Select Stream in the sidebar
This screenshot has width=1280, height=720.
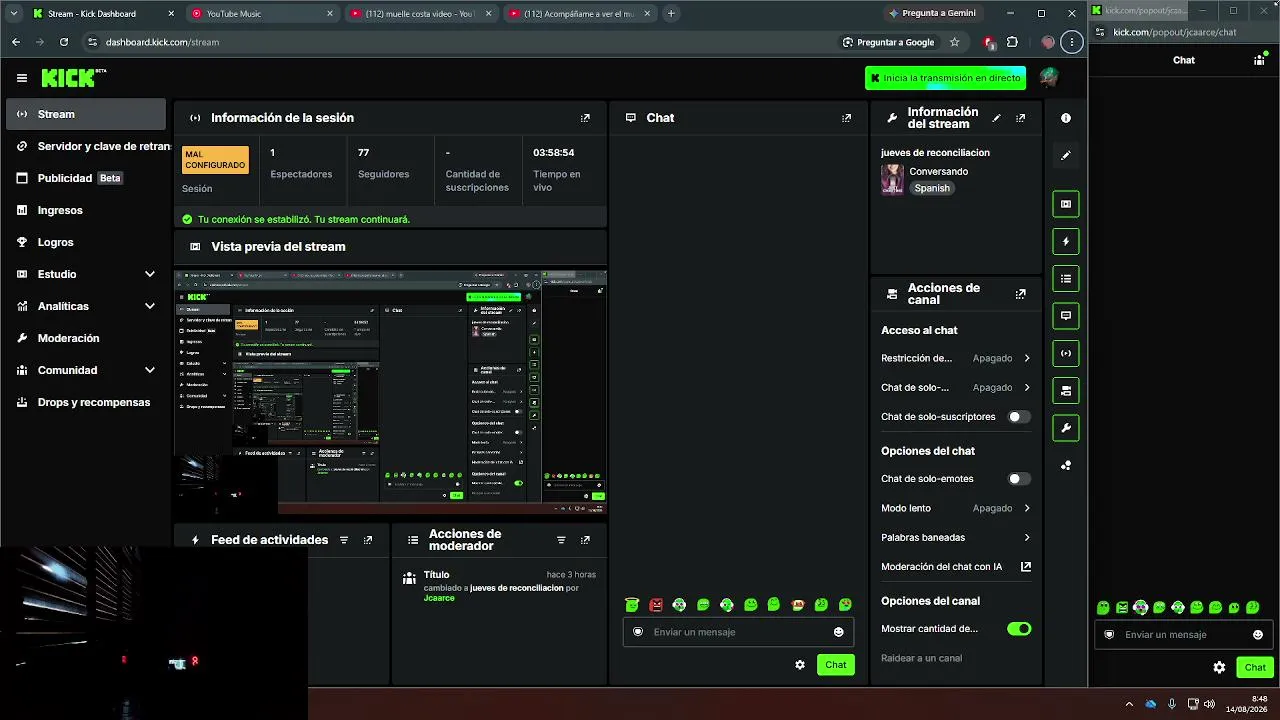[86, 114]
